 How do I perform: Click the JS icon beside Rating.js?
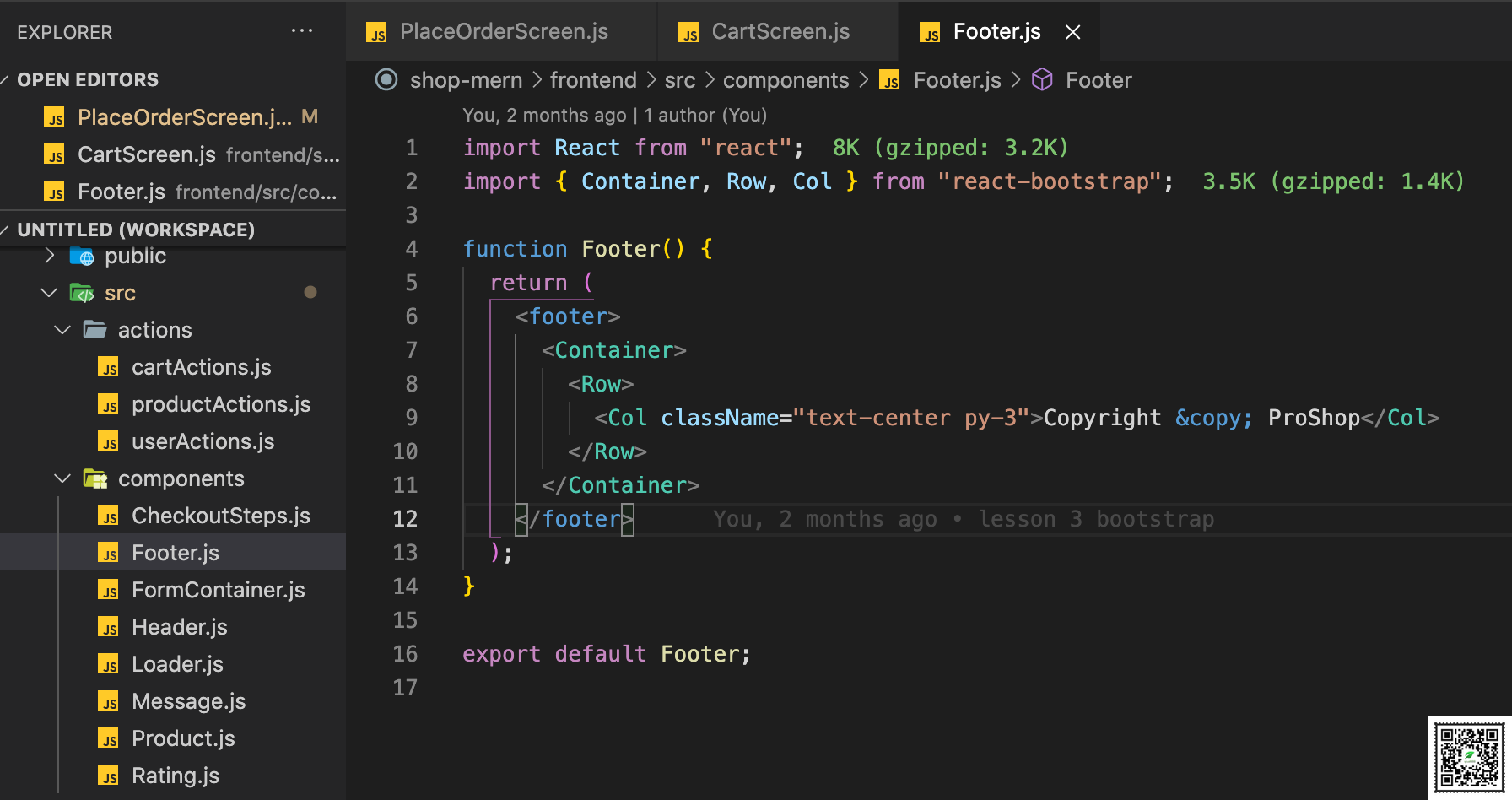[x=108, y=776]
